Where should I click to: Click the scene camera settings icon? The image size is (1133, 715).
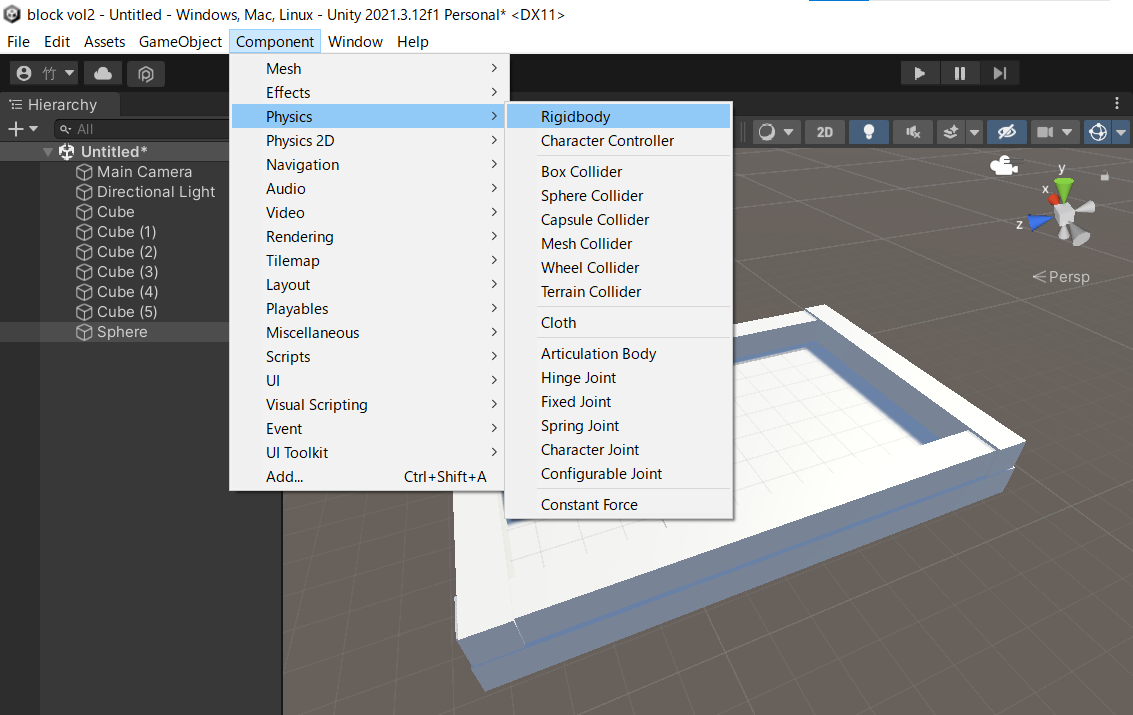point(1045,132)
